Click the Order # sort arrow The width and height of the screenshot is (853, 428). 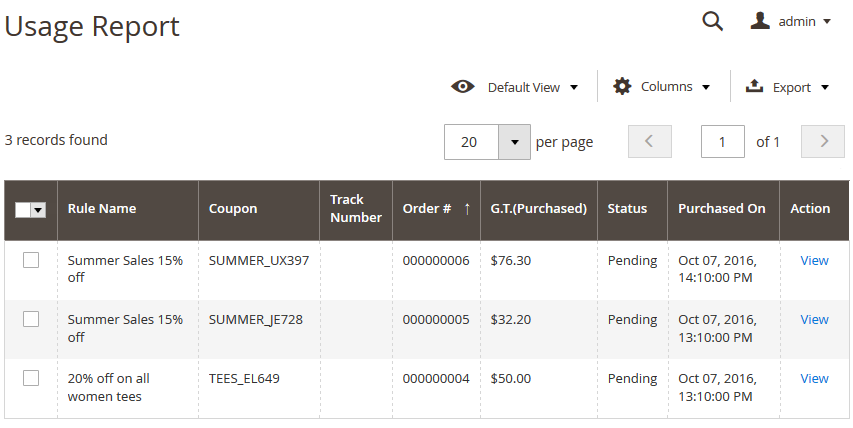click(x=467, y=209)
